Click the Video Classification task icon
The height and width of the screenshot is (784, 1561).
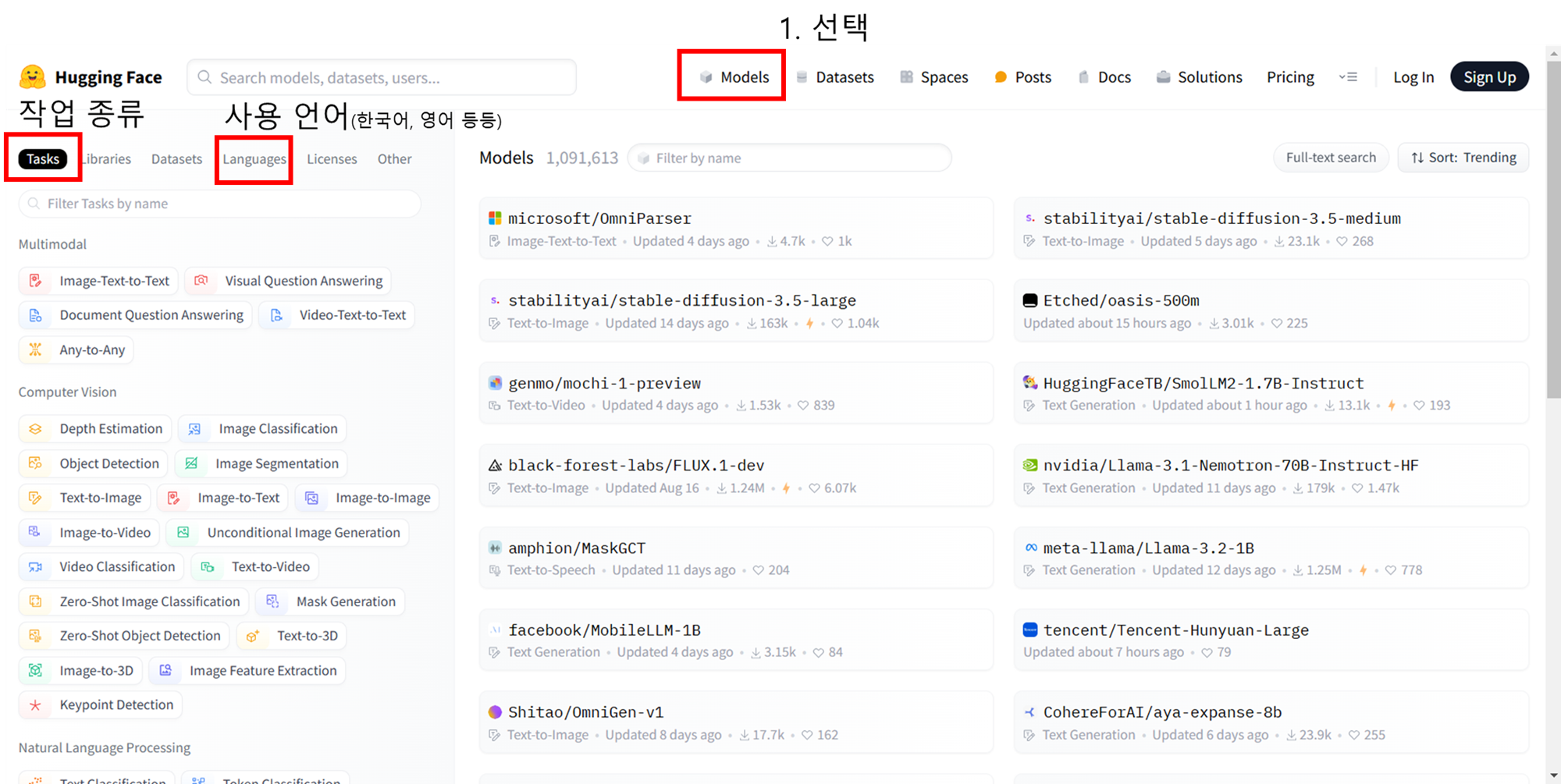pos(36,567)
